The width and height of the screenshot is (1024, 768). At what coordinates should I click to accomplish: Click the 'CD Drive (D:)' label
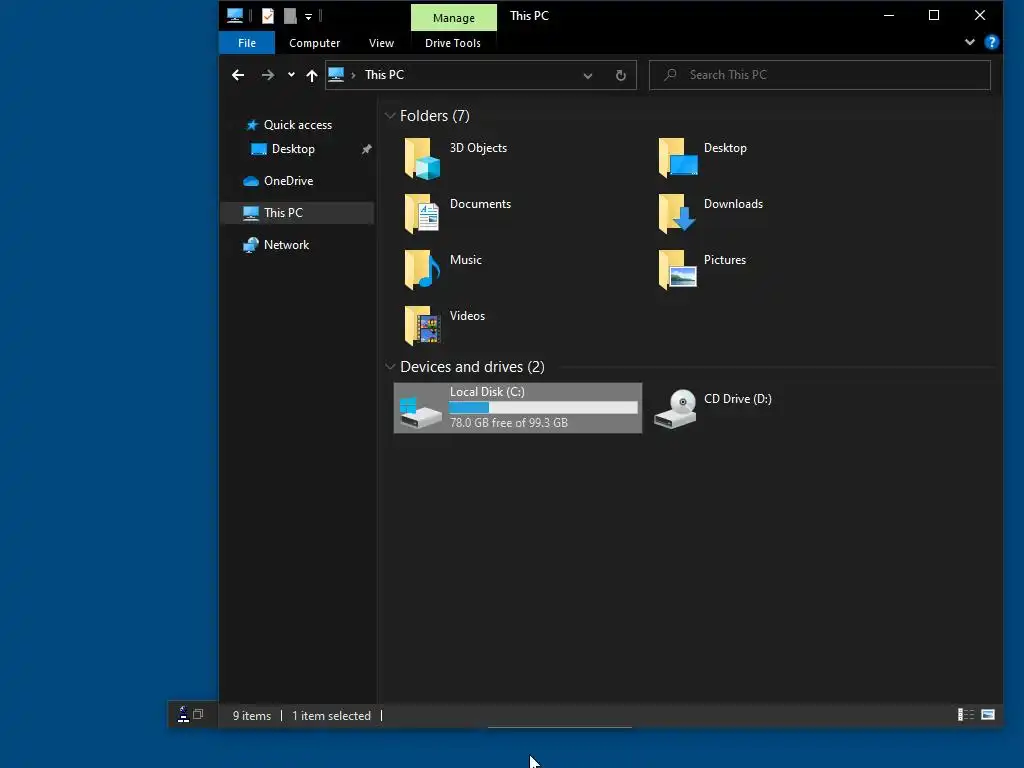(x=738, y=399)
